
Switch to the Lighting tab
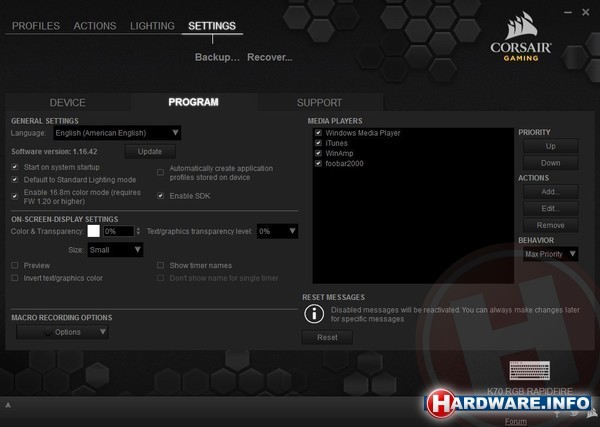(152, 25)
